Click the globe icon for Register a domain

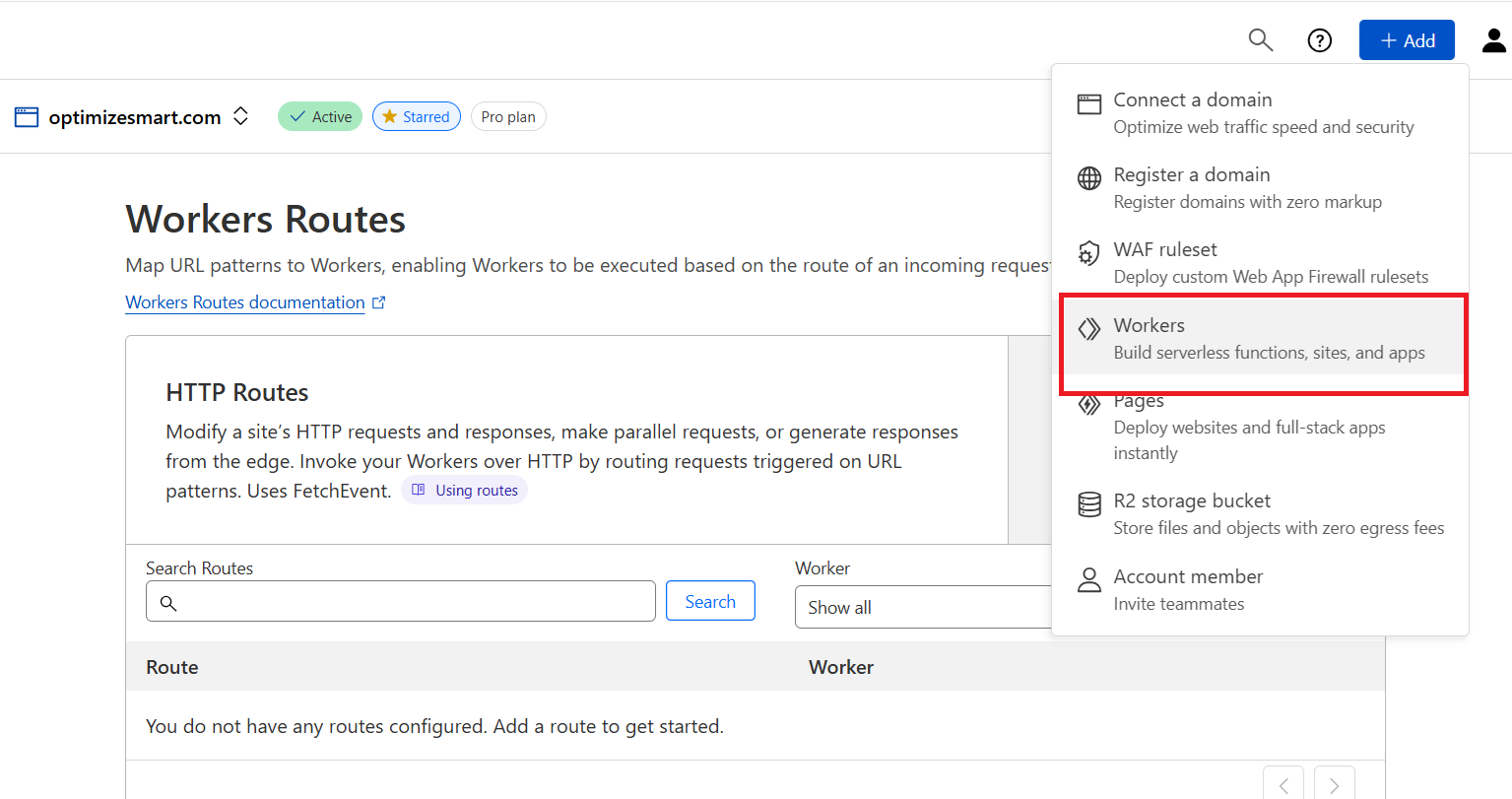click(1088, 178)
